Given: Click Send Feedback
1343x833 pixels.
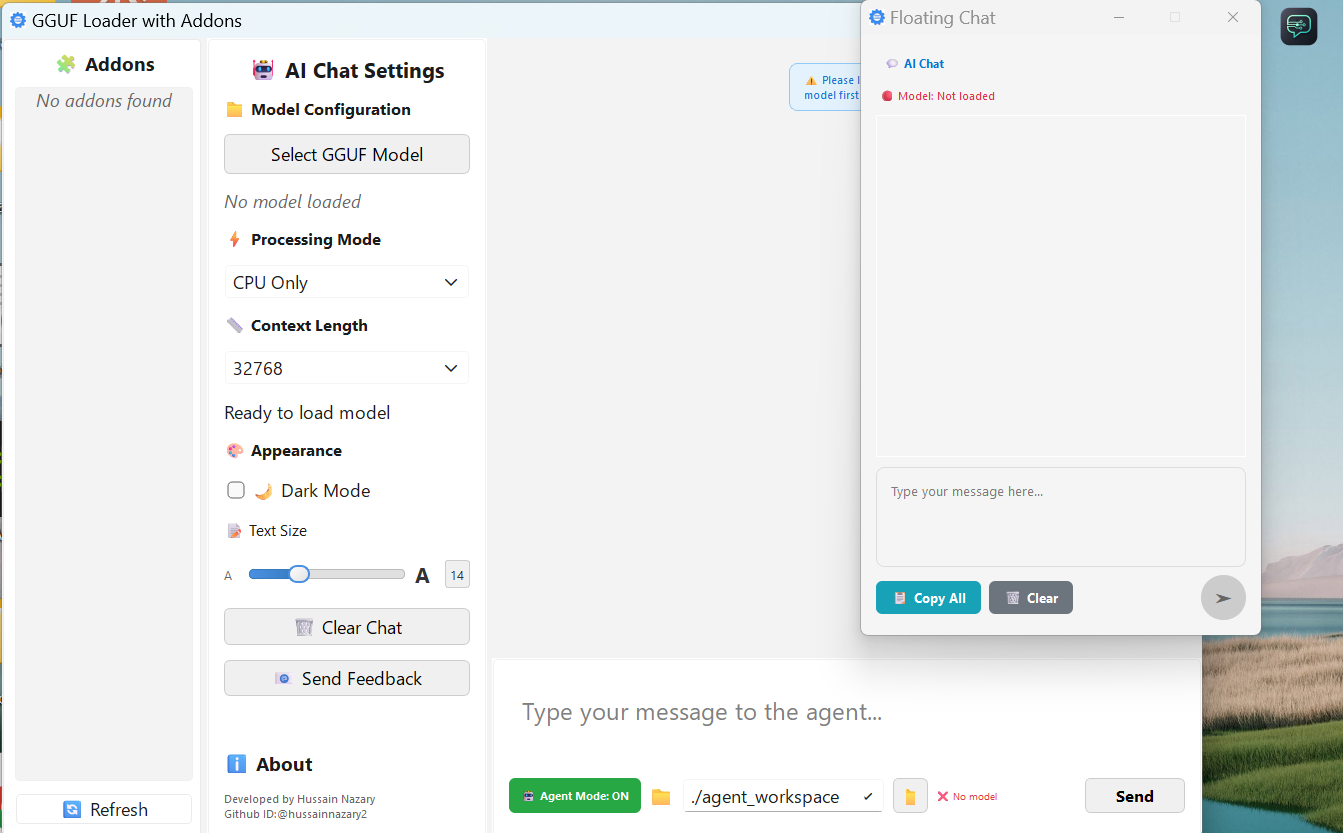Looking at the screenshot, I should point(346,678).
